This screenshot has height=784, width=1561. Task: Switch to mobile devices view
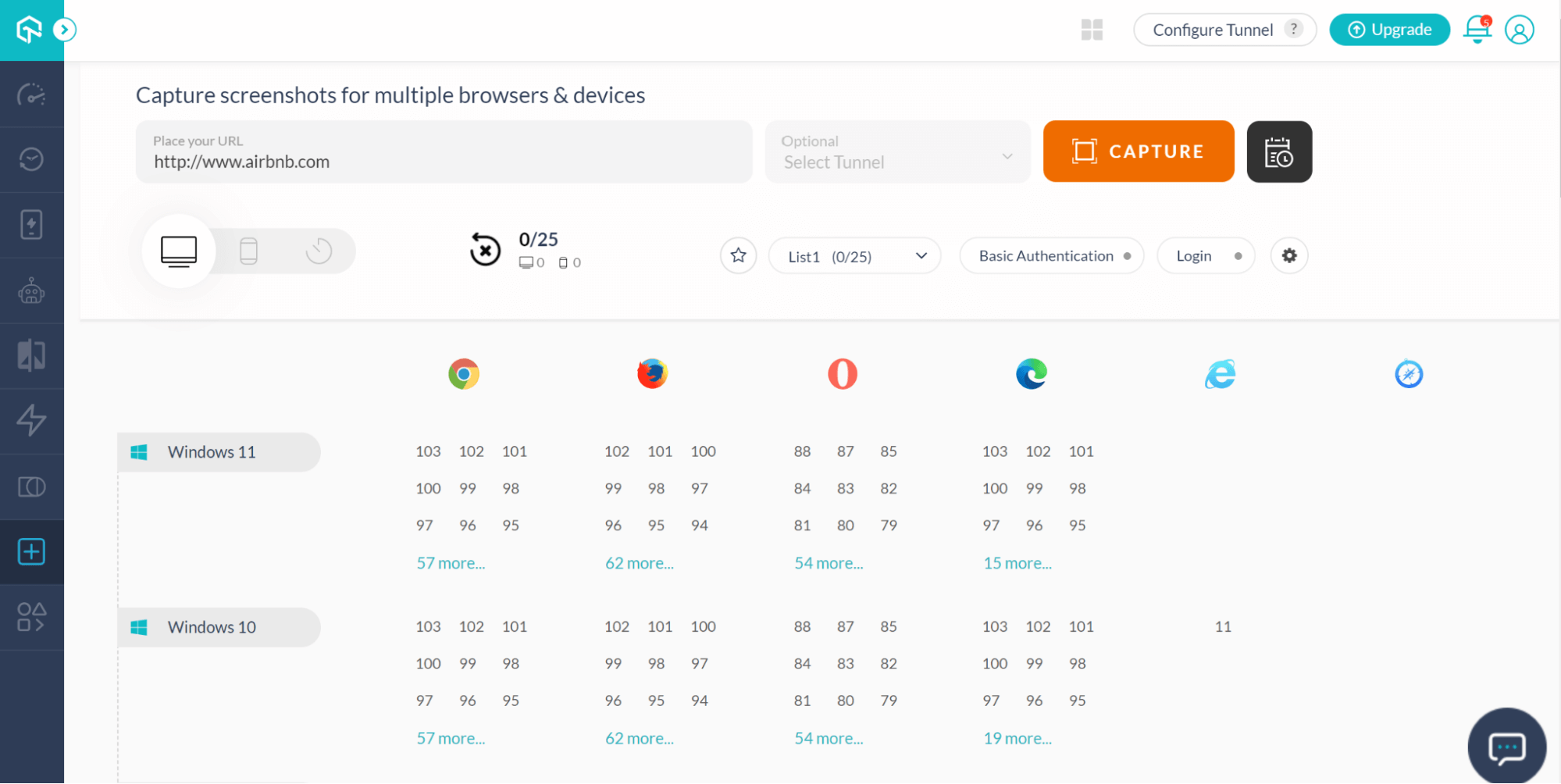pyautogui.click(x=248, y=251)
